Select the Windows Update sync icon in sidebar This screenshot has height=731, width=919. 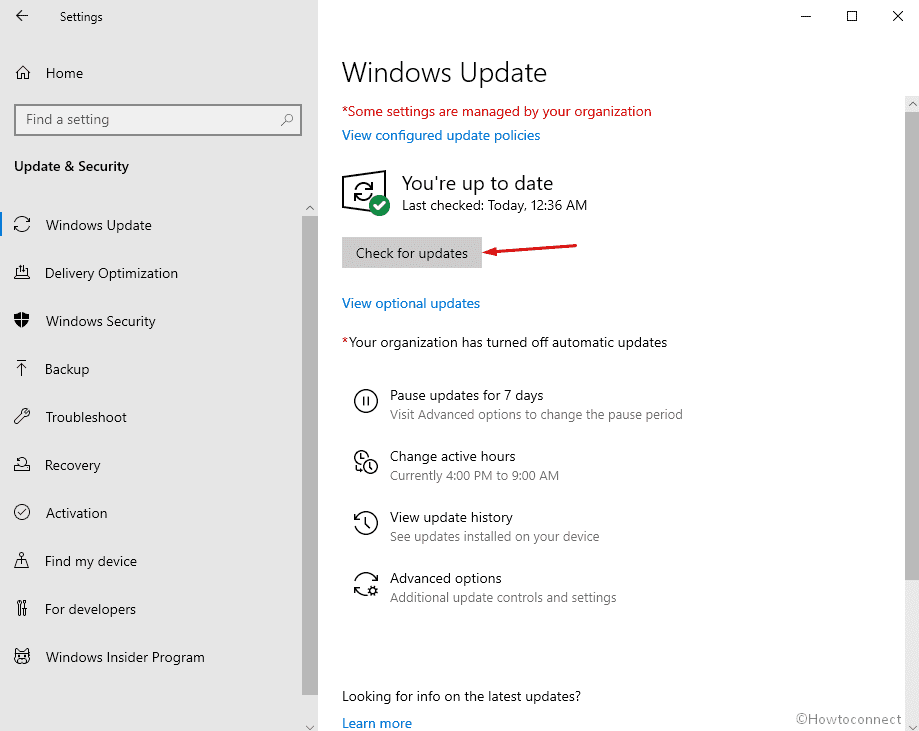[x=22, y=225]
